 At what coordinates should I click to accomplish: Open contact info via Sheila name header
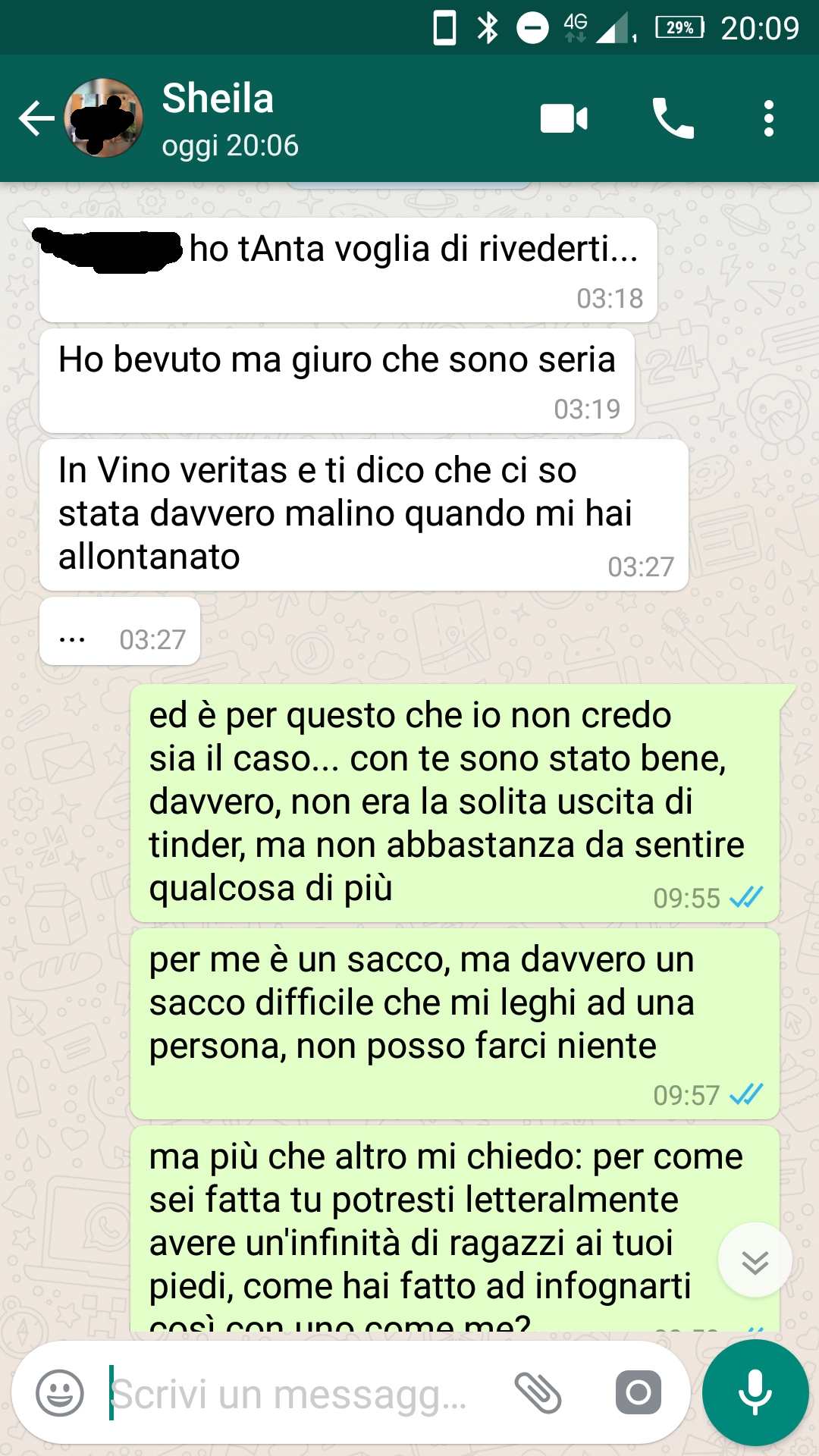tap(218, 99)
